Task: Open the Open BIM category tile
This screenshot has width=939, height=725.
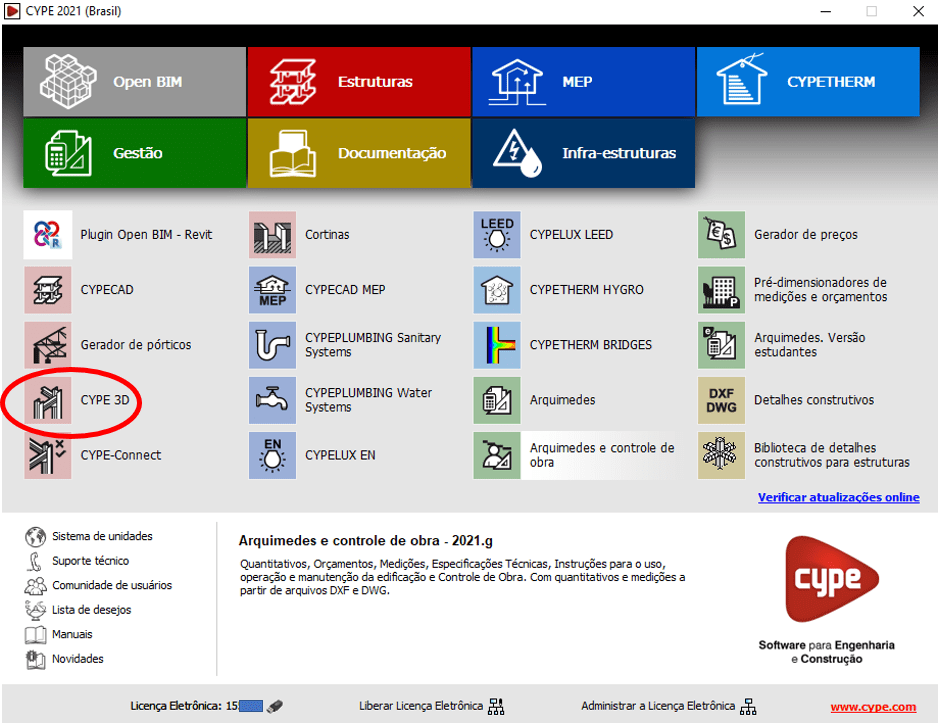Action: click(x=134, y=81)
